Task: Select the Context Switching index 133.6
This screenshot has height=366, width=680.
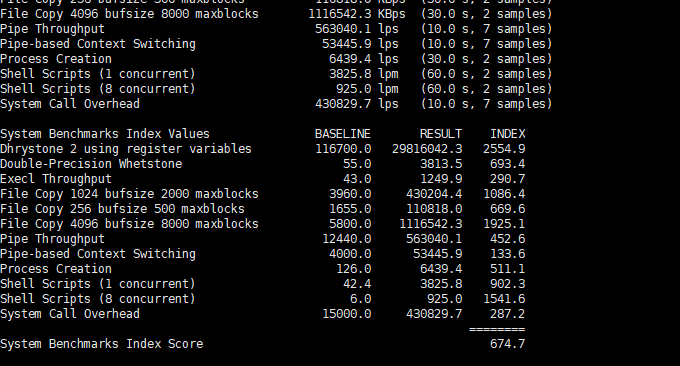Action: [507, 254]
